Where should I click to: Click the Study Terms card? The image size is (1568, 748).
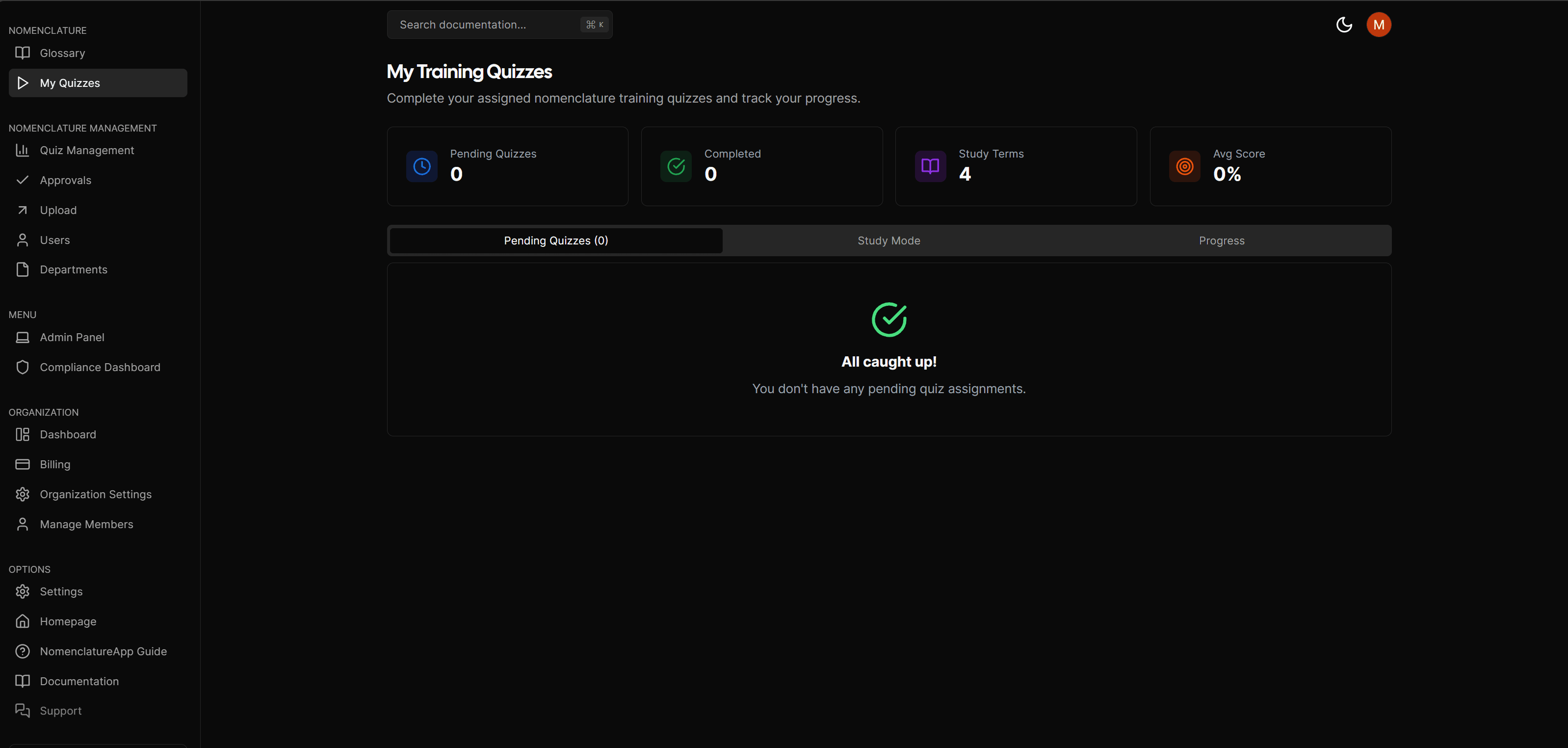click(1015, 166)
